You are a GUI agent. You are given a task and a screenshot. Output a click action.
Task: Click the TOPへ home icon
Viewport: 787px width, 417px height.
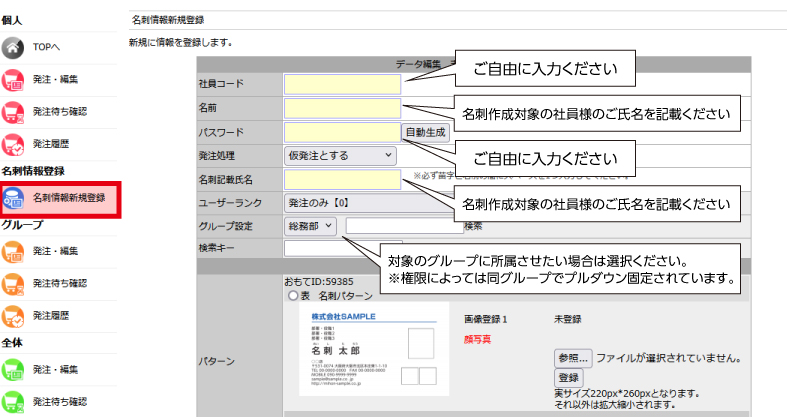click(14, 47)
